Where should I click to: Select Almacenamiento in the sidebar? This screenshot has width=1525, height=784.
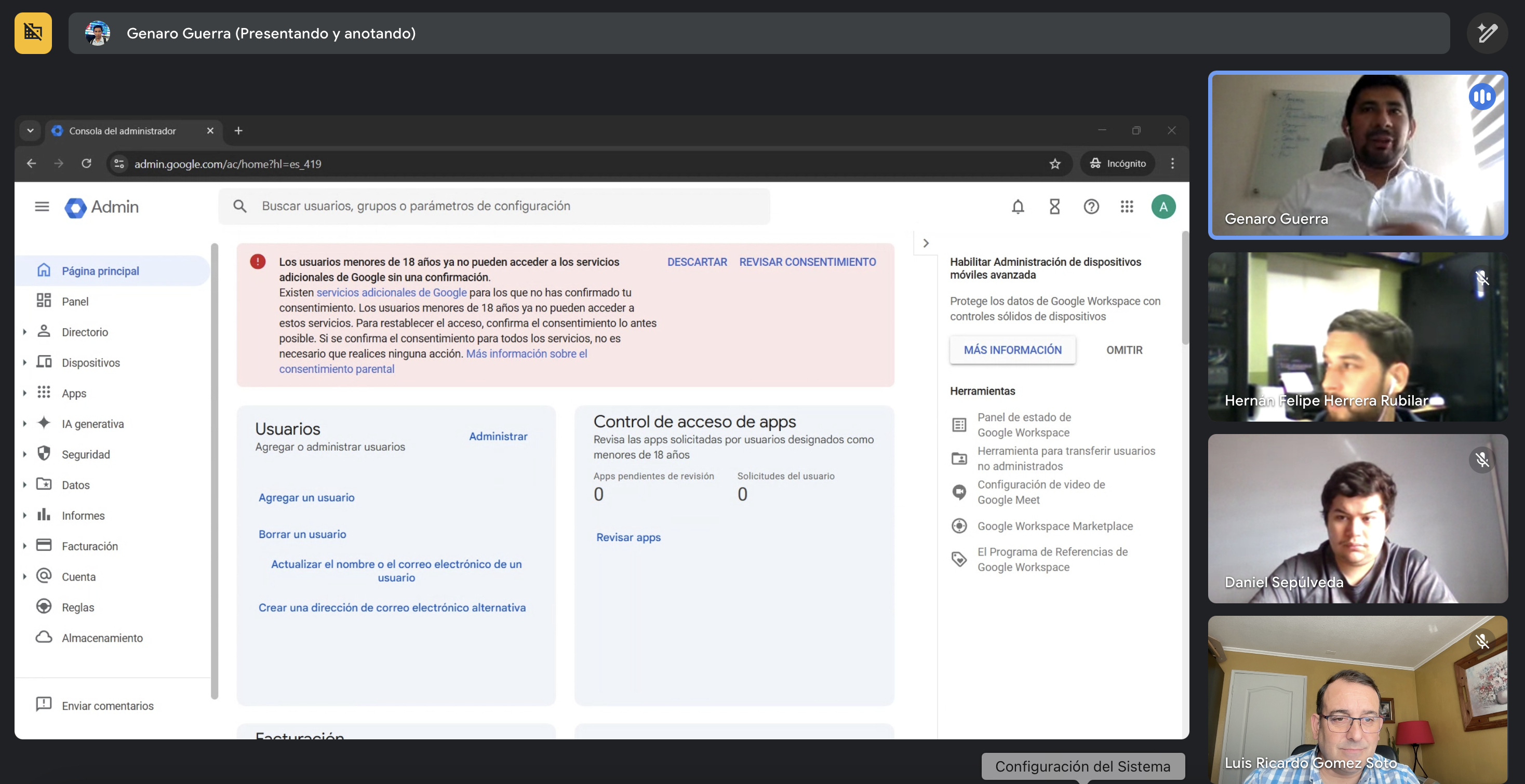(x=102, y=638)
